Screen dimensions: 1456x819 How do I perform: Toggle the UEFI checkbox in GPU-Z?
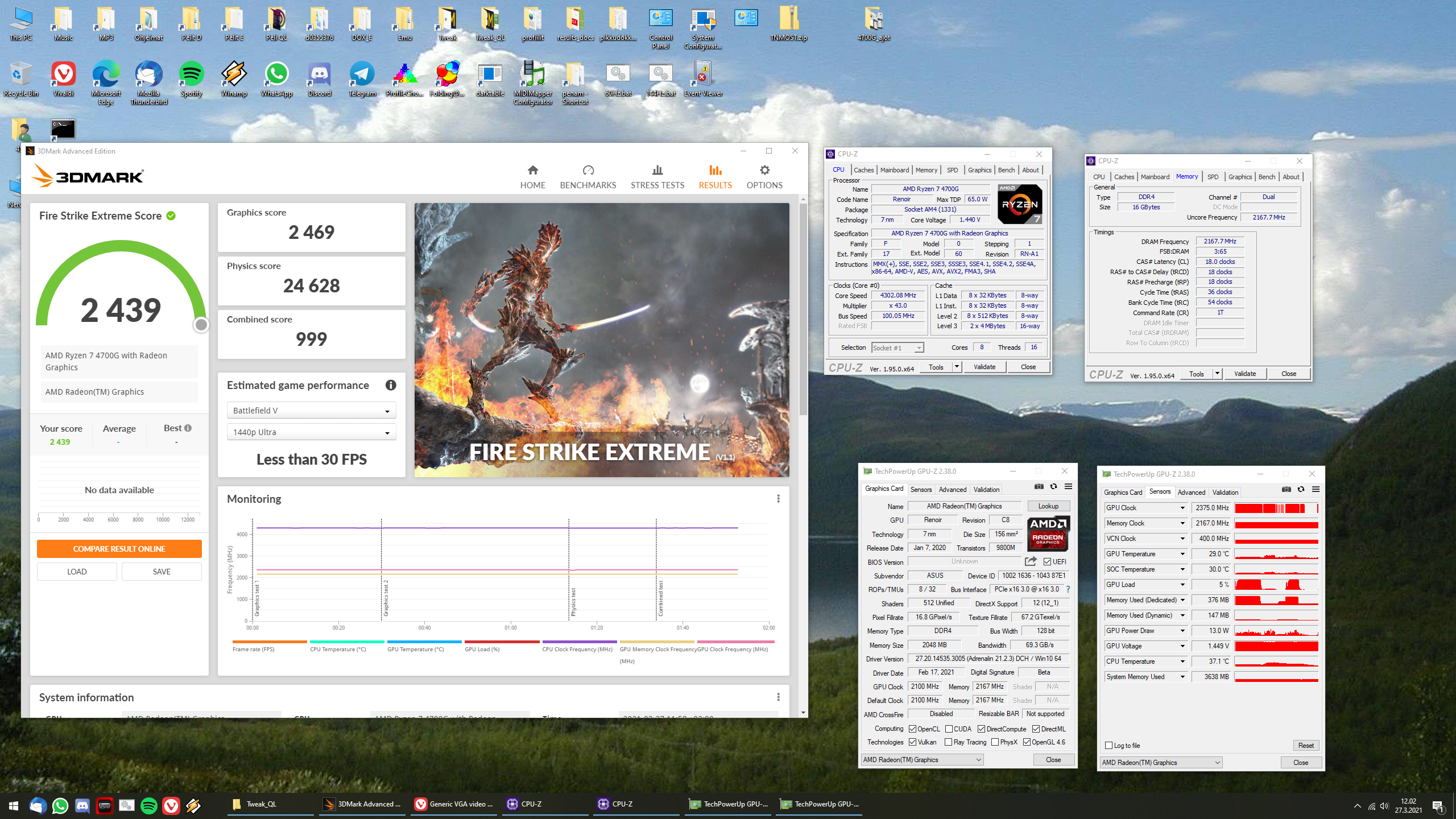(x=1047, y=561)
